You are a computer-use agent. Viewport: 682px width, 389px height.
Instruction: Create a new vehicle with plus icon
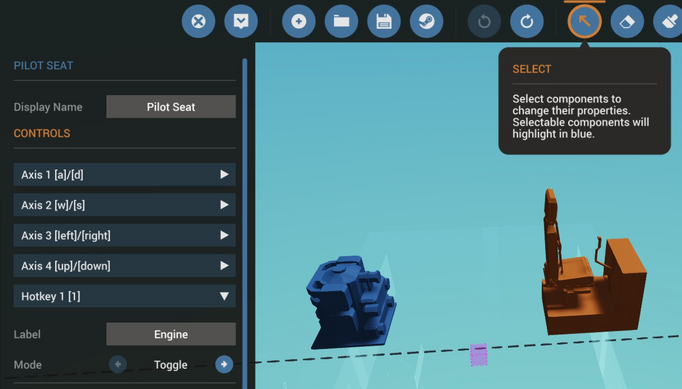[299, 21]
